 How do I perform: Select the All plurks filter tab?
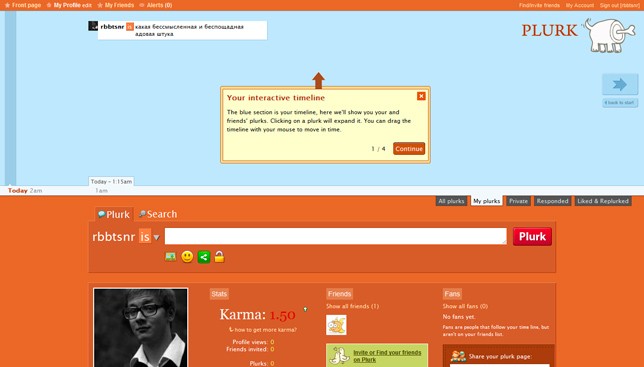(x=451, y=201)
